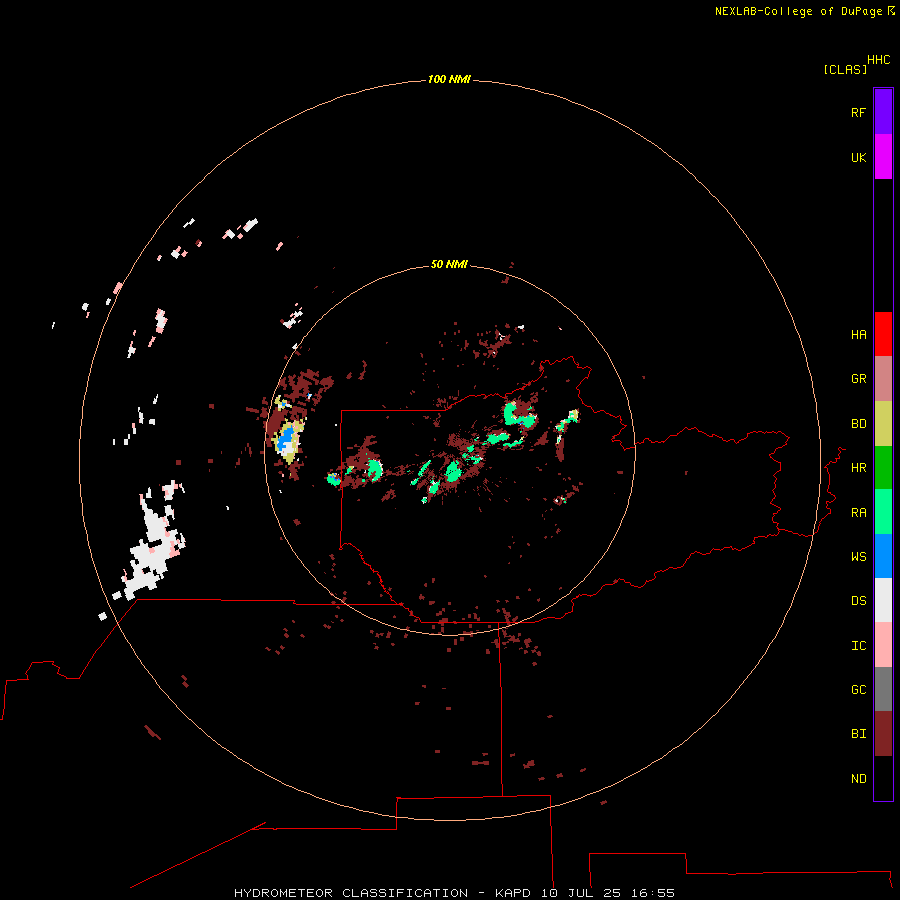The width and height of the screenshot is (900, 900).
Task: Click the HR legend label
Action: point(858,468)
